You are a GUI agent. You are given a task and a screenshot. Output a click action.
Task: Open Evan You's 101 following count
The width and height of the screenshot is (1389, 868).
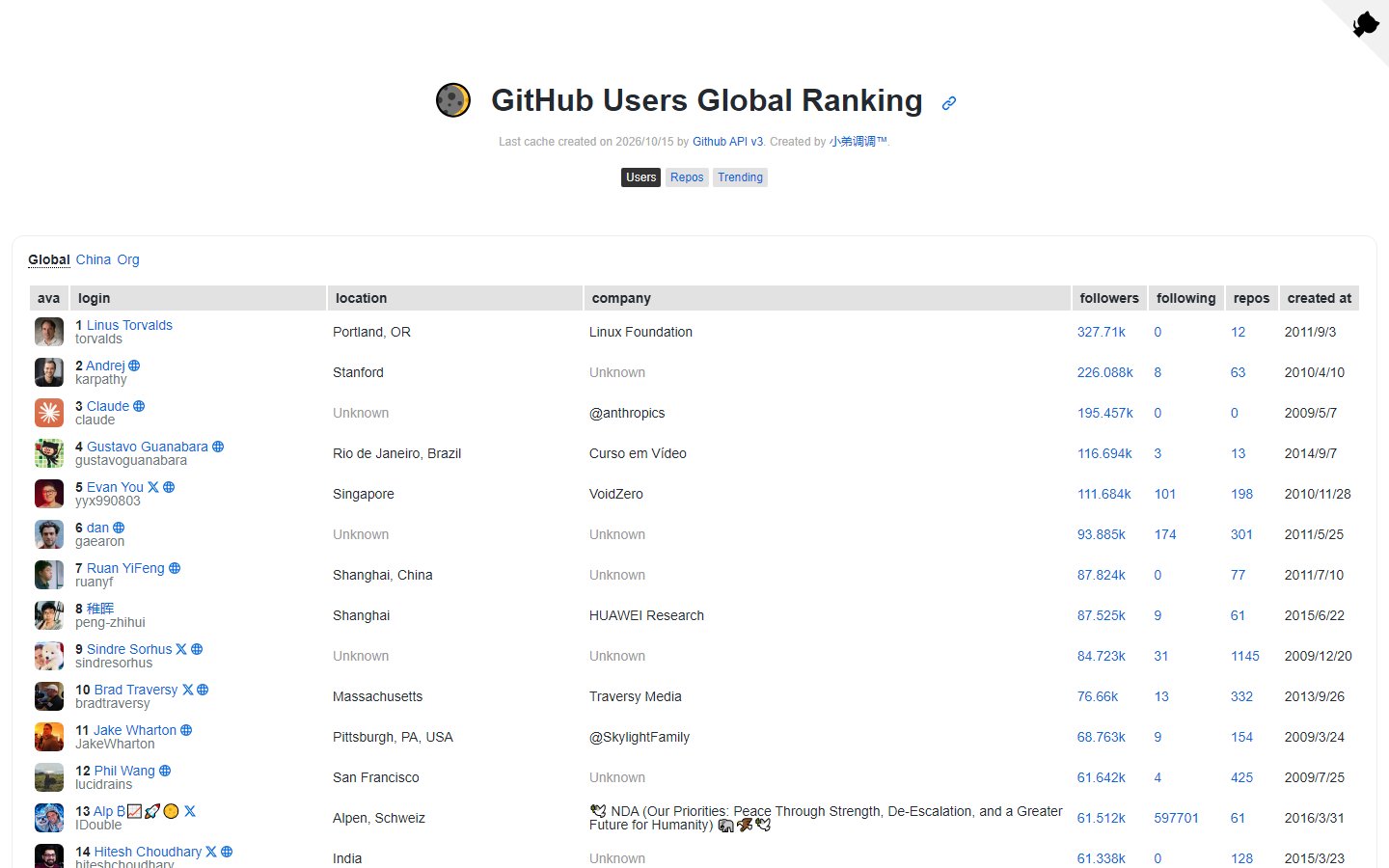pyautogui.click(x=1165, y=494)
